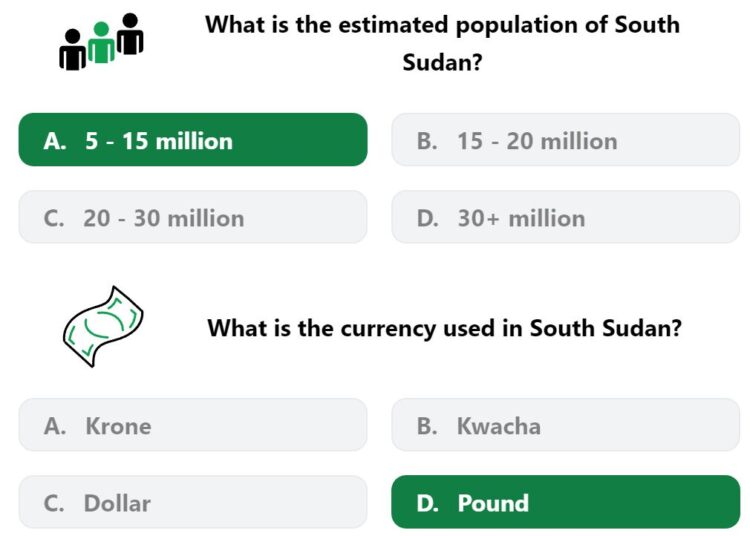The width and height of the screenshot is (750, 536).
Task: Select answer A. 5 - 15 million
Action: coord(193,140)
